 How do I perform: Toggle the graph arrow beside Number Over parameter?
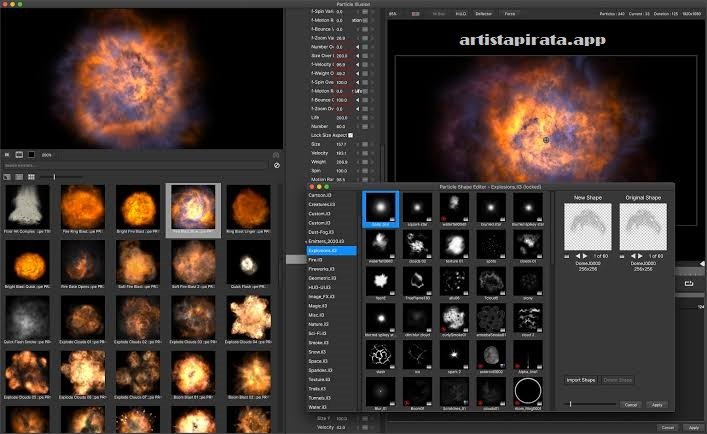[358, 47]
